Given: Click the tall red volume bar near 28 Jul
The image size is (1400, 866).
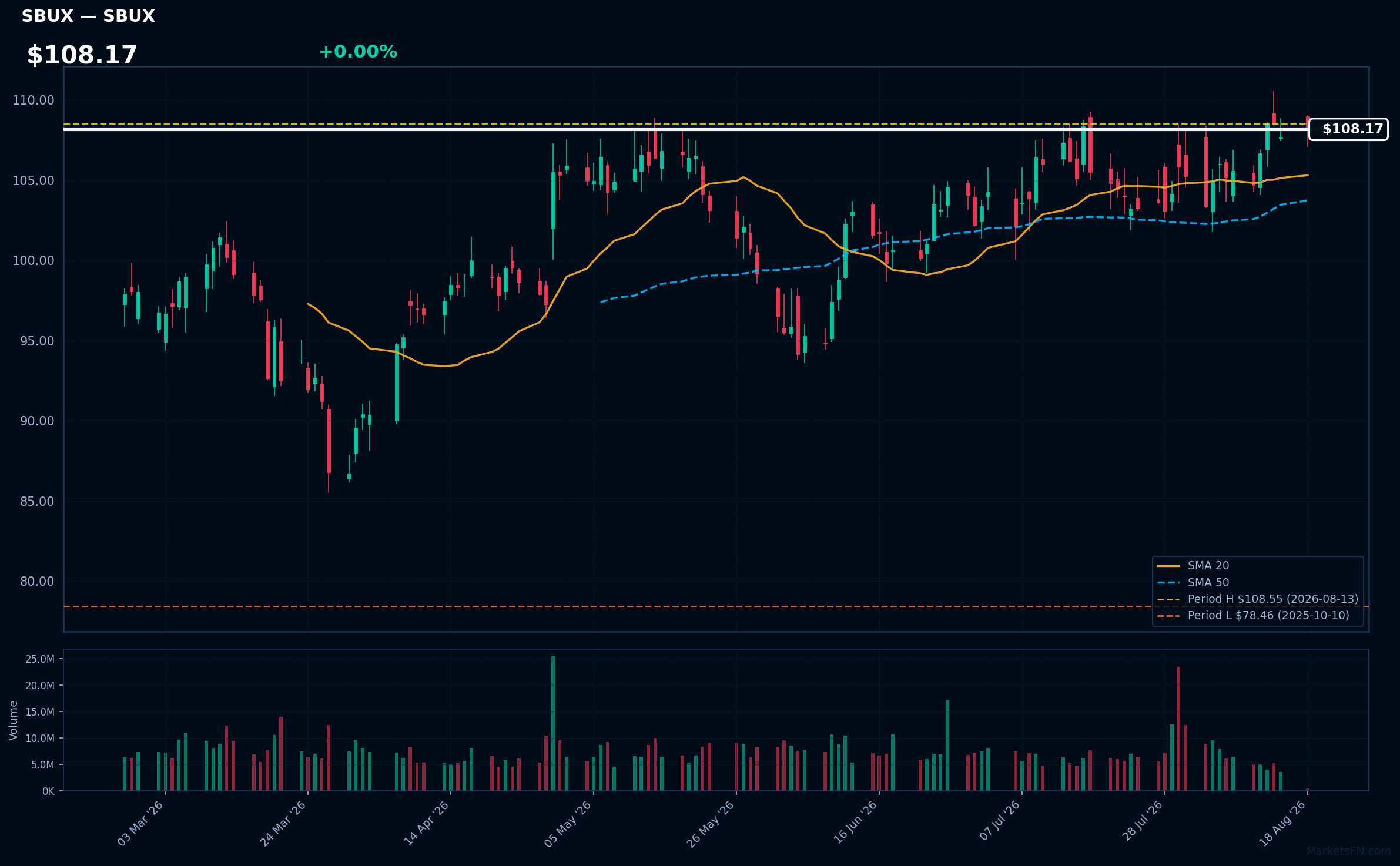Looking at the screenshot, I should point(1178,729).
